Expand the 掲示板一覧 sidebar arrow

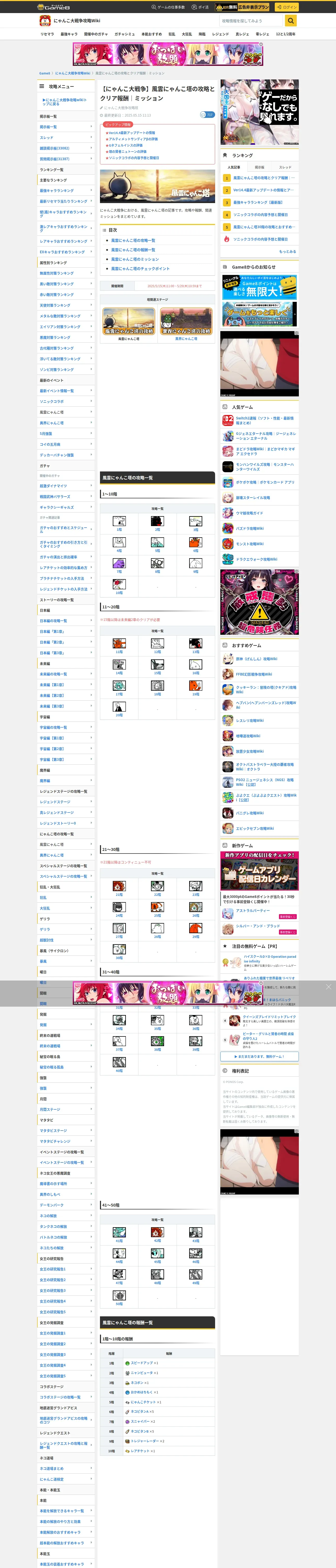[x=92, y=126]
